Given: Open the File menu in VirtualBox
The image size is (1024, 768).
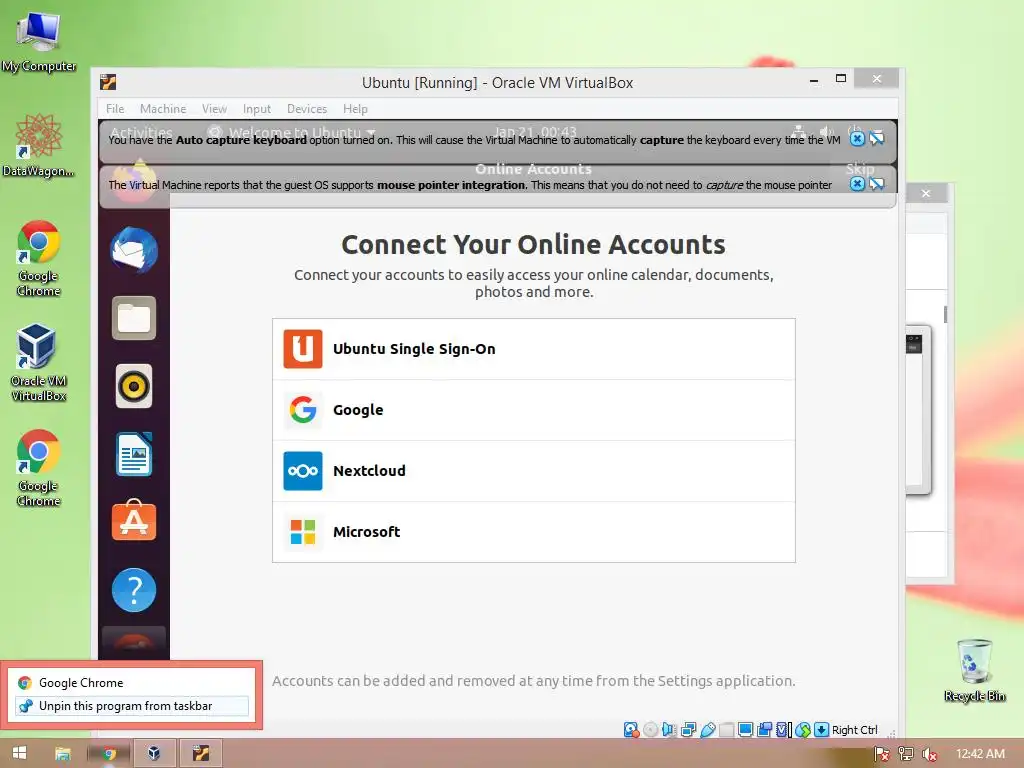Looking at the screenshot, I should point(115,109).
